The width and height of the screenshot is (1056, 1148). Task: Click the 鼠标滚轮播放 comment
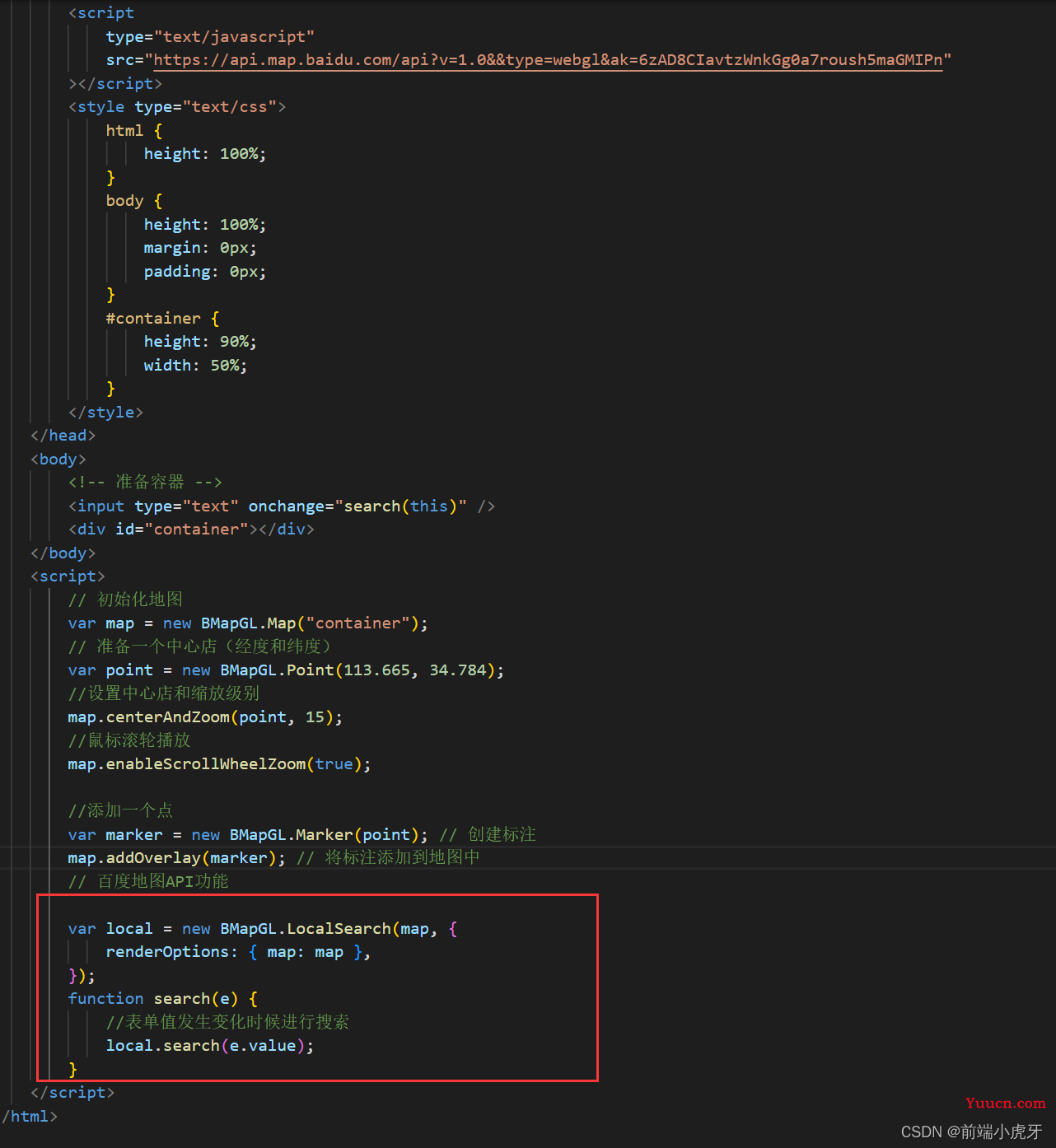tap(129, 740)
